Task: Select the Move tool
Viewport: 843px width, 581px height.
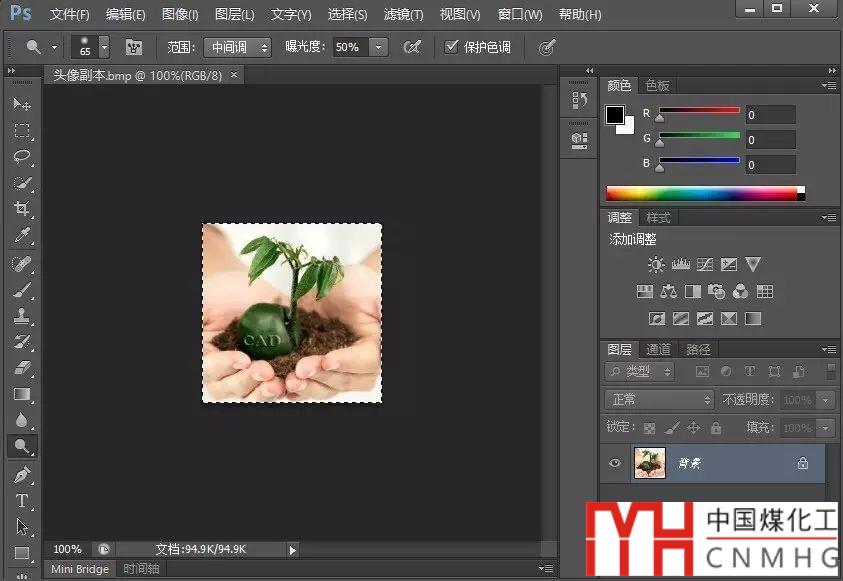Action: click(x=22, y=104)
